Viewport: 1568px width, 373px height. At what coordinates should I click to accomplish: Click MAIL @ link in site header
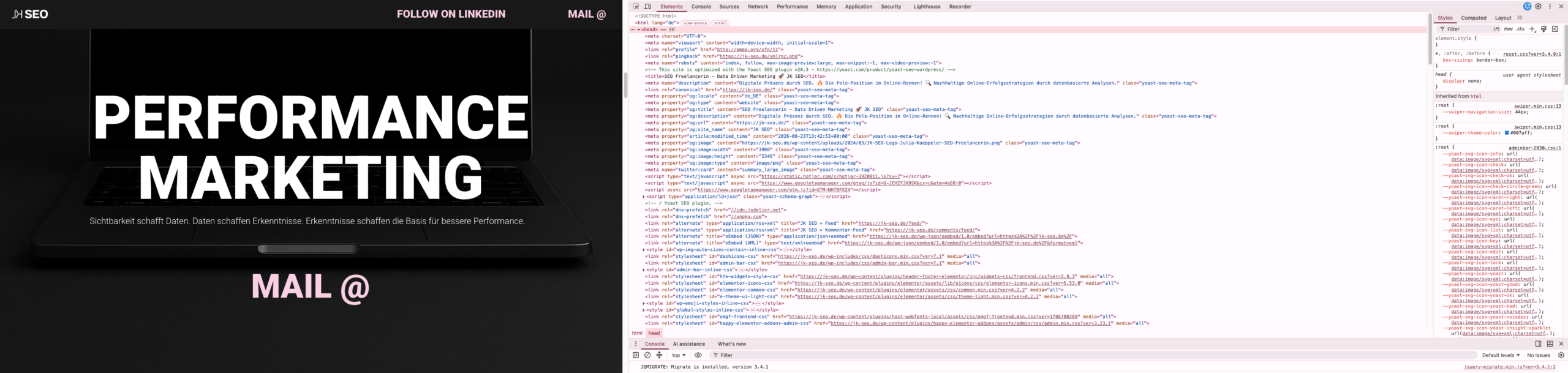pyautogui.click(x=587, y=14)
